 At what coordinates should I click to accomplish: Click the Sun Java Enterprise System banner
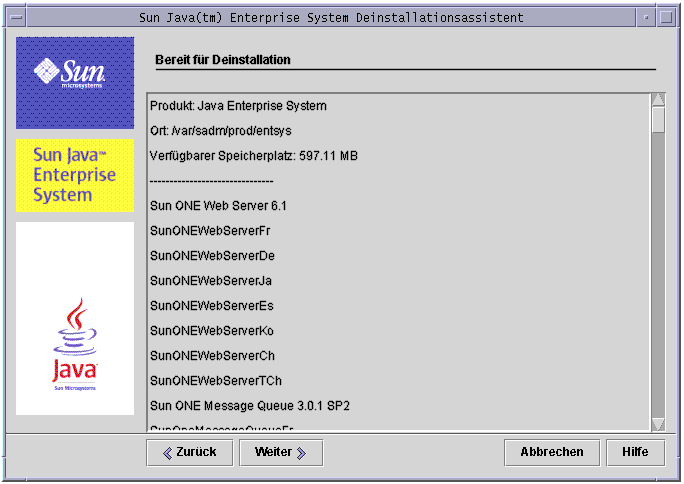pyautogui.click(x=75, y=175)
